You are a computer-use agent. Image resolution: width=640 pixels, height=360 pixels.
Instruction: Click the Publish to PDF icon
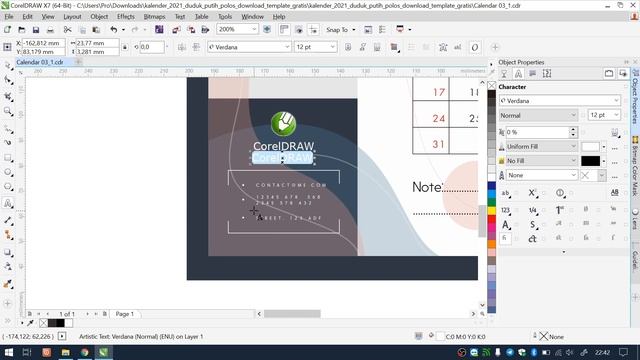(205, 29)
